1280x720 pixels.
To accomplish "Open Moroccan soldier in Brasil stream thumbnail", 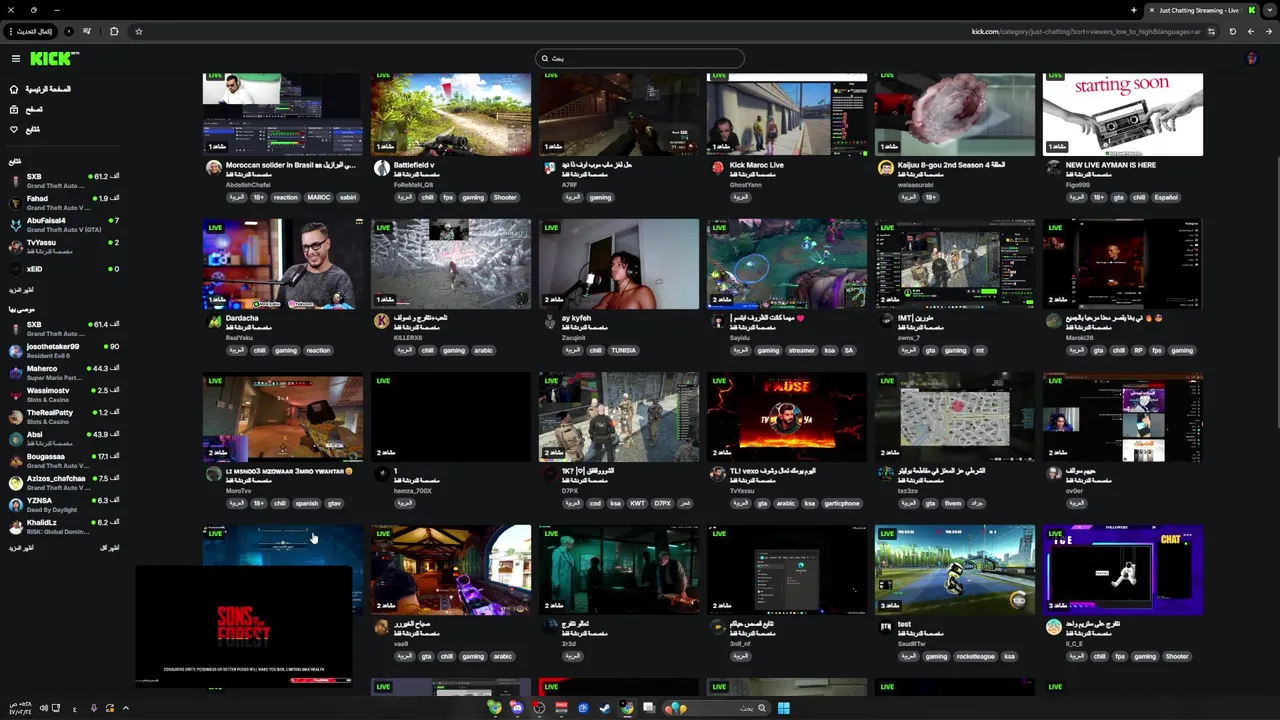I will [282, 113].
